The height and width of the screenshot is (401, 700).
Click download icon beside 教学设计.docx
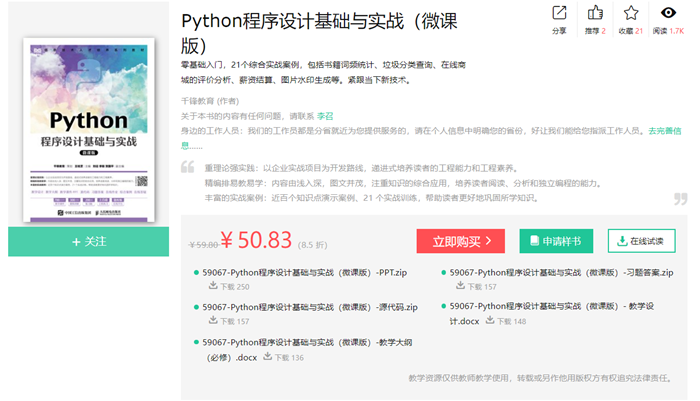point(490,321)
